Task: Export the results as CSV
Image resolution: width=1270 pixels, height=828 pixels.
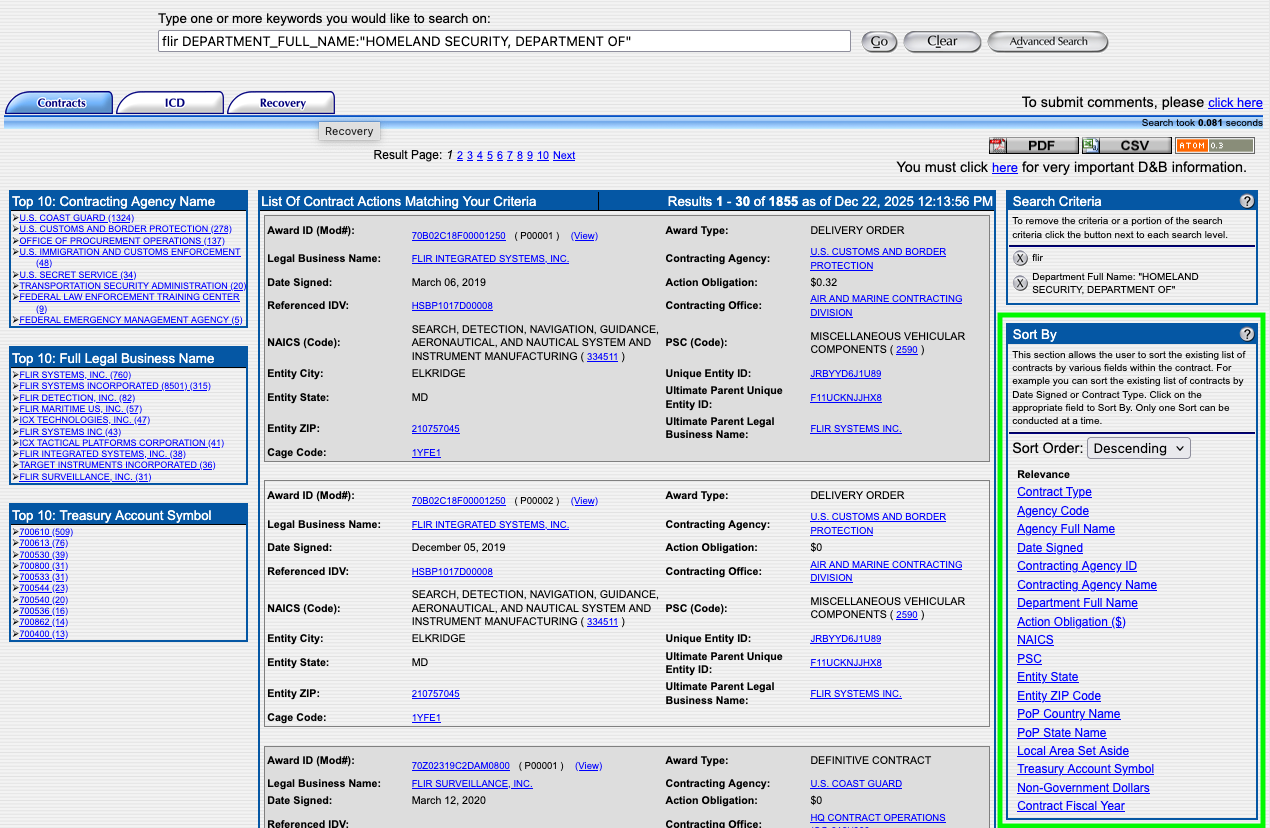Action: pyautogui.click(x=1126, y=144)
